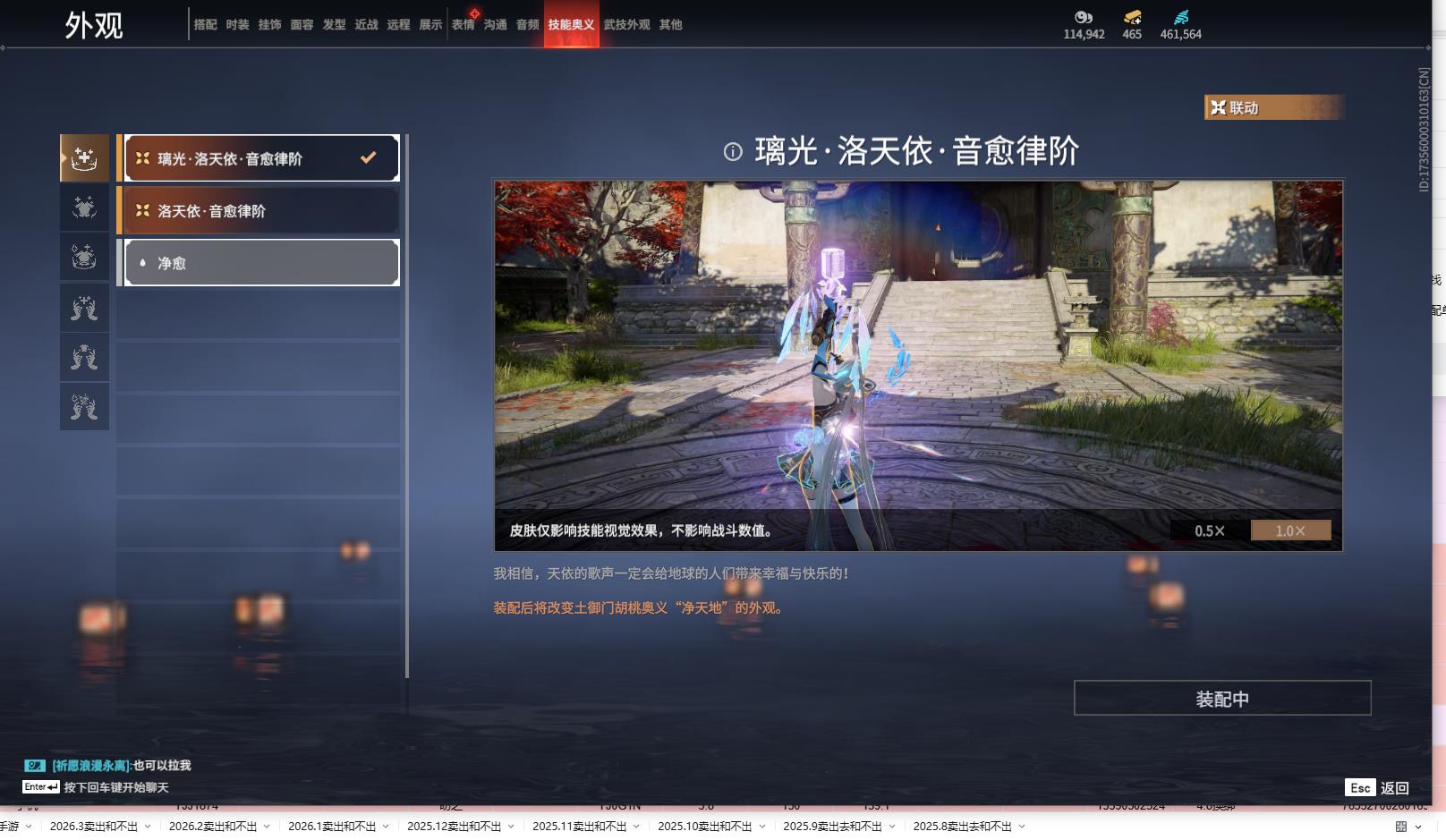The image size is (1446, 840).
Task: Switch to the 搭配 tab
Action: 206,25
